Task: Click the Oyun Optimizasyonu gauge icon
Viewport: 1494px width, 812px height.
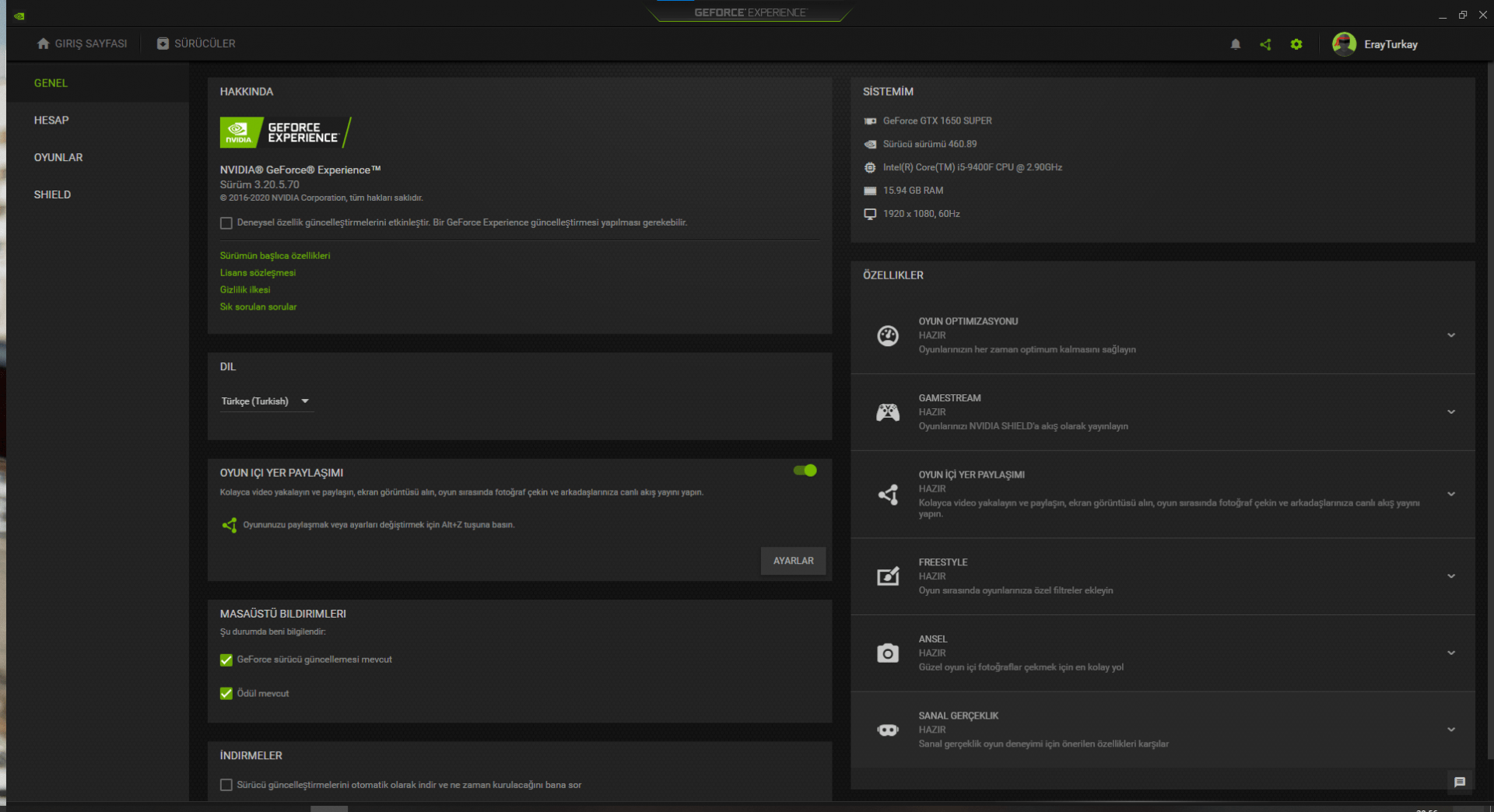Action: (x=888, y=335)
